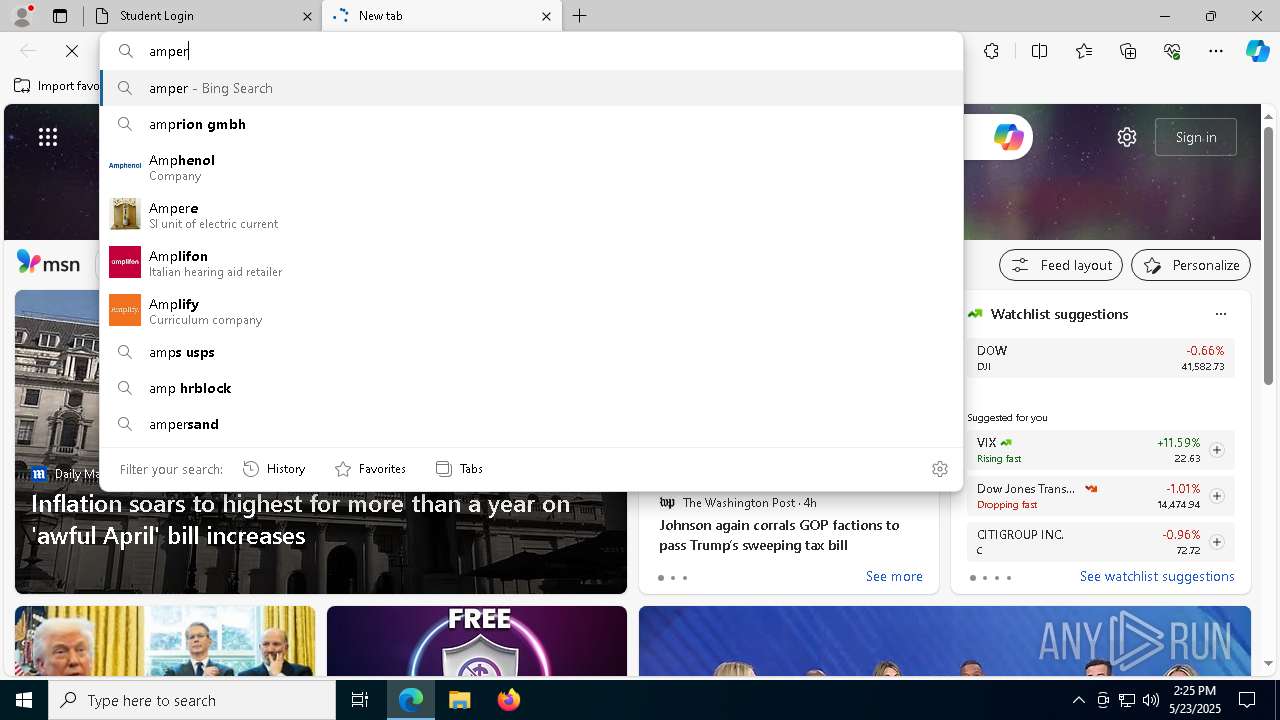Open File Explorer taskbar icon
1280x720 pixels.
pos(459,700)
